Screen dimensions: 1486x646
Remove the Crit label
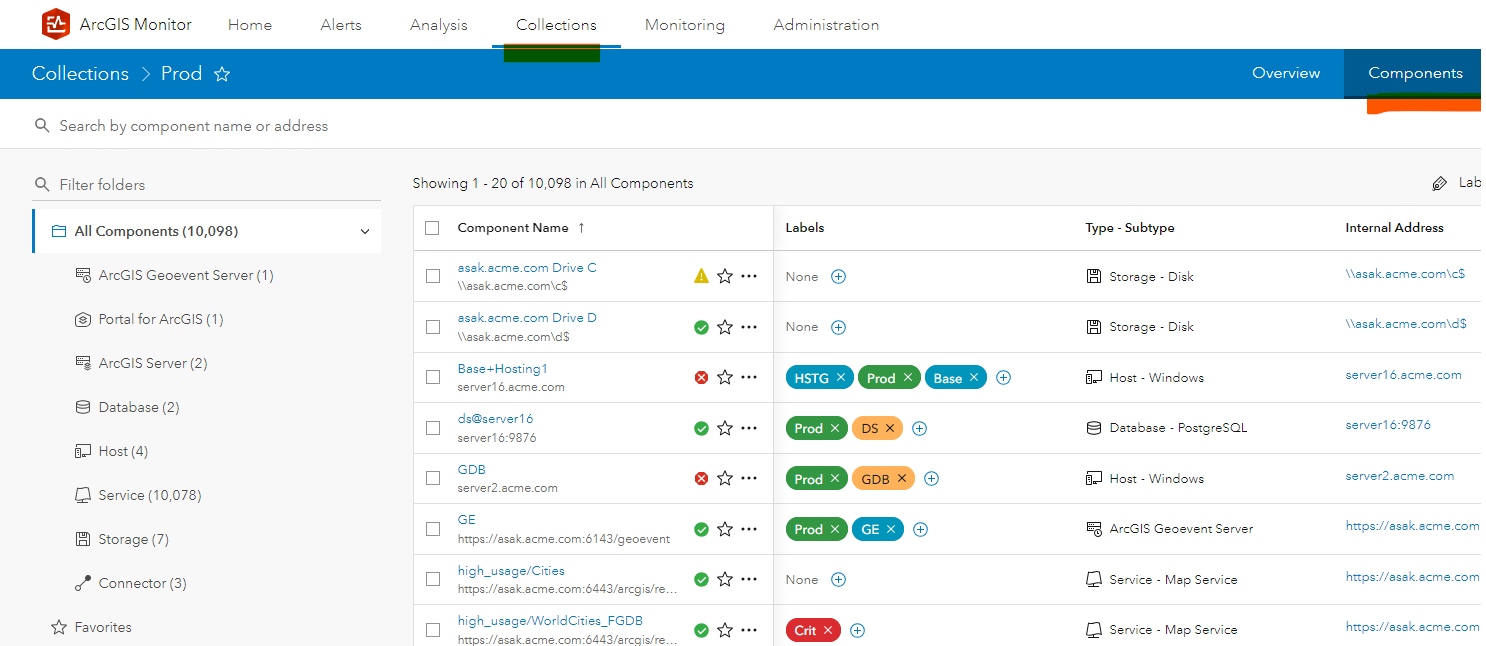[828, 630]
